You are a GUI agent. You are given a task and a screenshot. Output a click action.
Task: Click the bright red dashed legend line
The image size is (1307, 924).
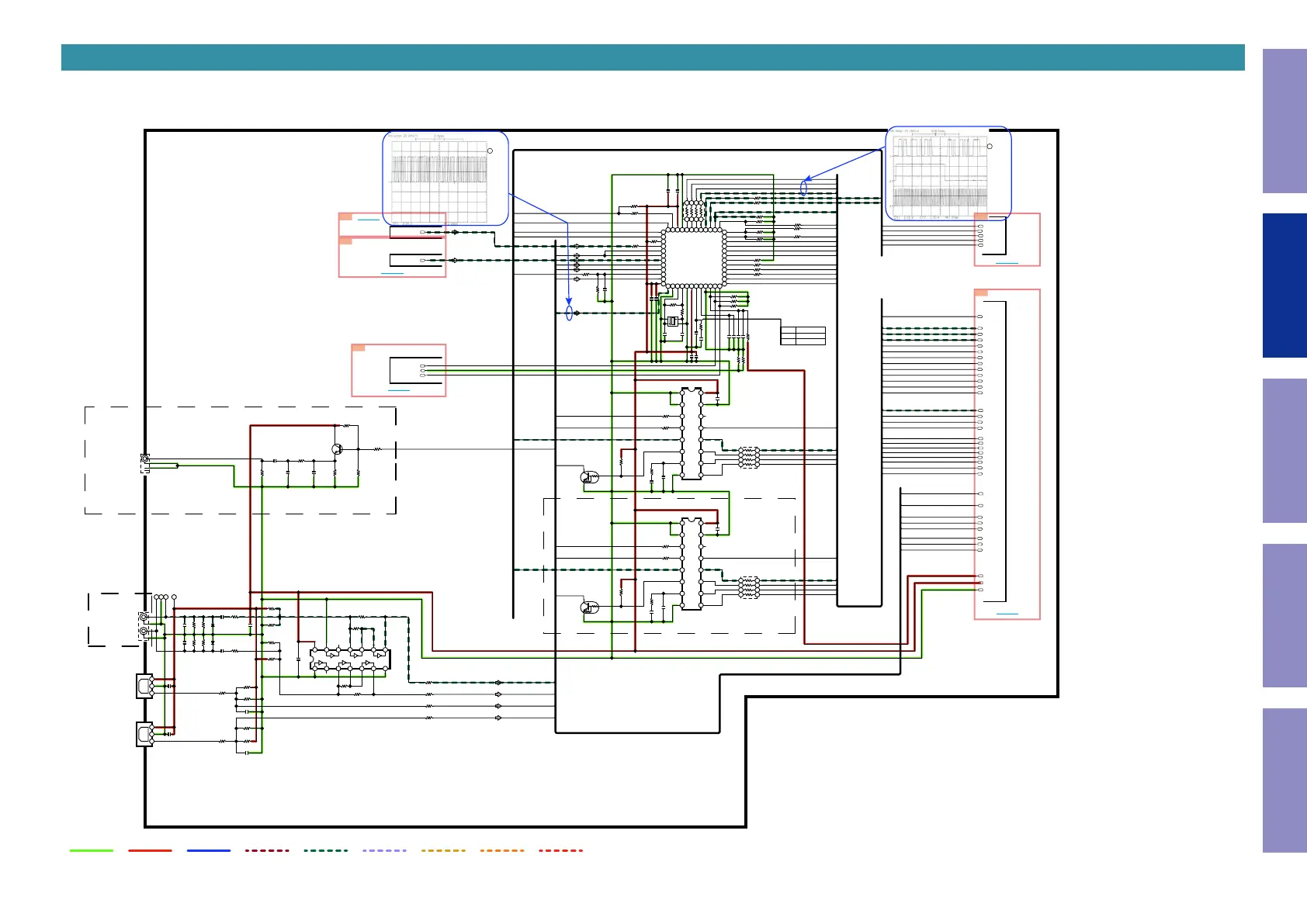pyautogui.click(x=560, y=850)
